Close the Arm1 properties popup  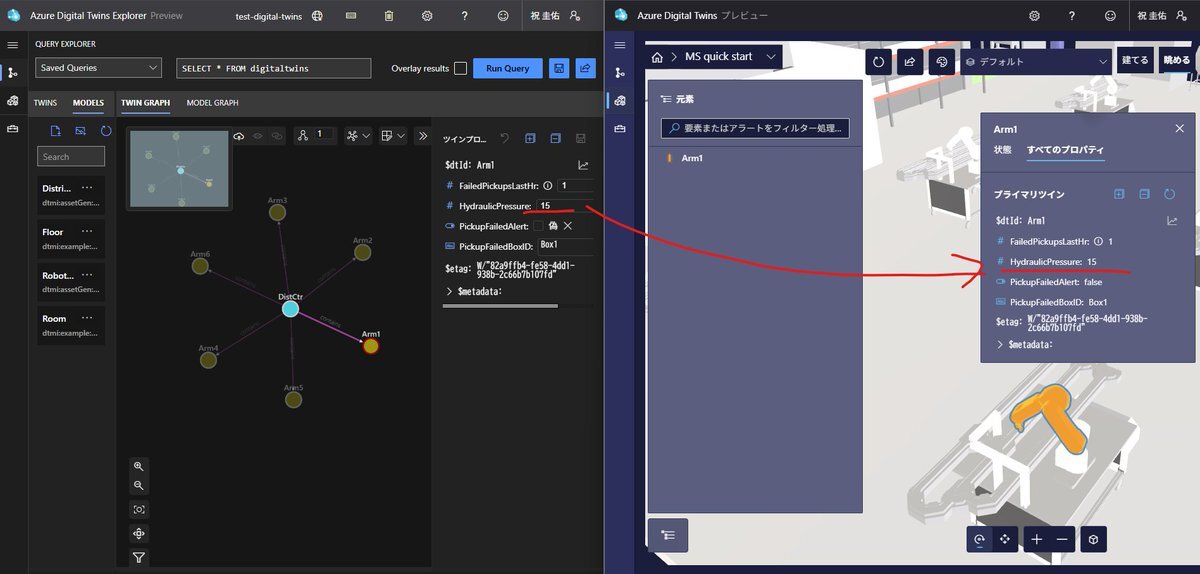(x=1179, y=129)
